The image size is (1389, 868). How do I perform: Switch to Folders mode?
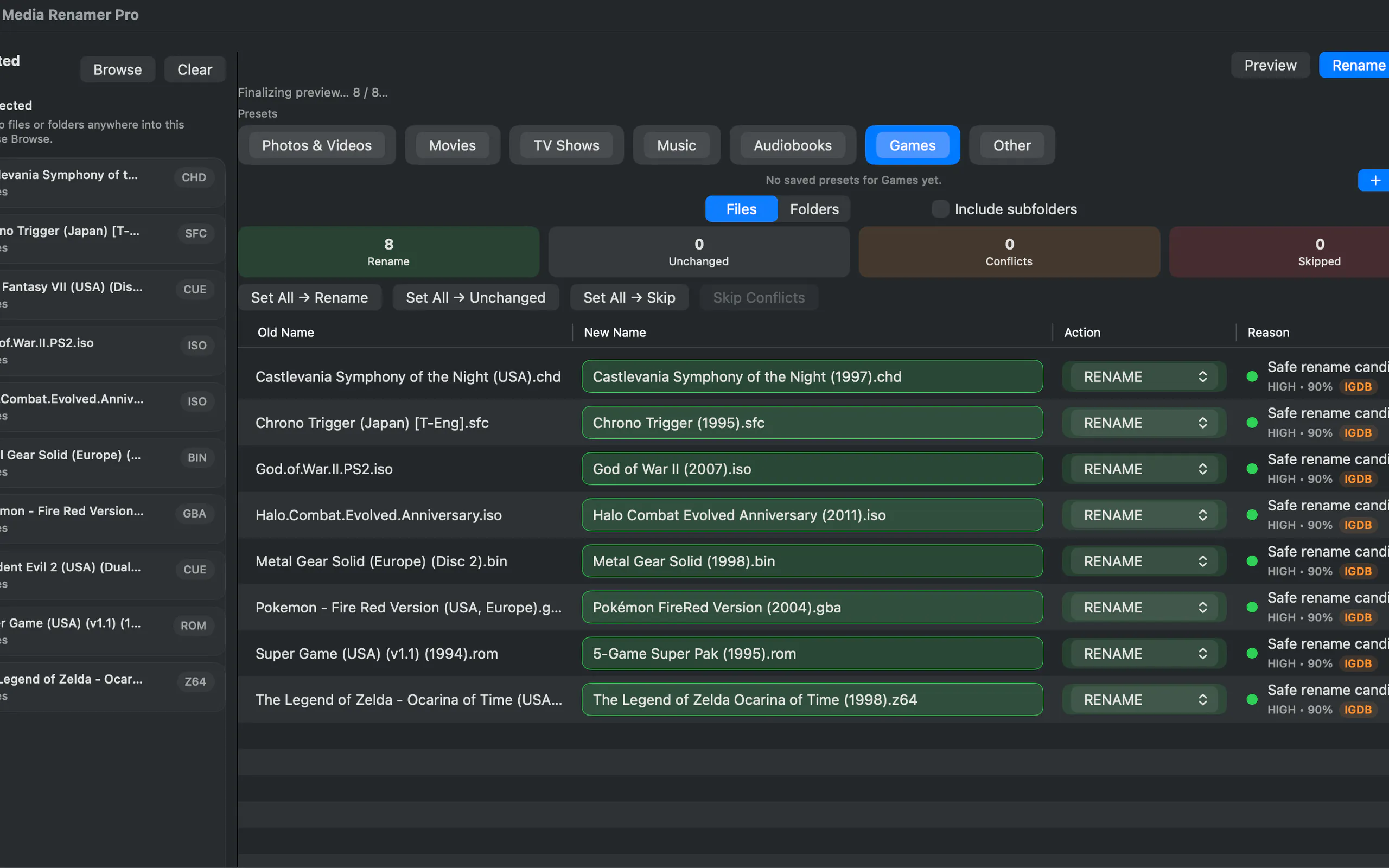tap(814, 209)
